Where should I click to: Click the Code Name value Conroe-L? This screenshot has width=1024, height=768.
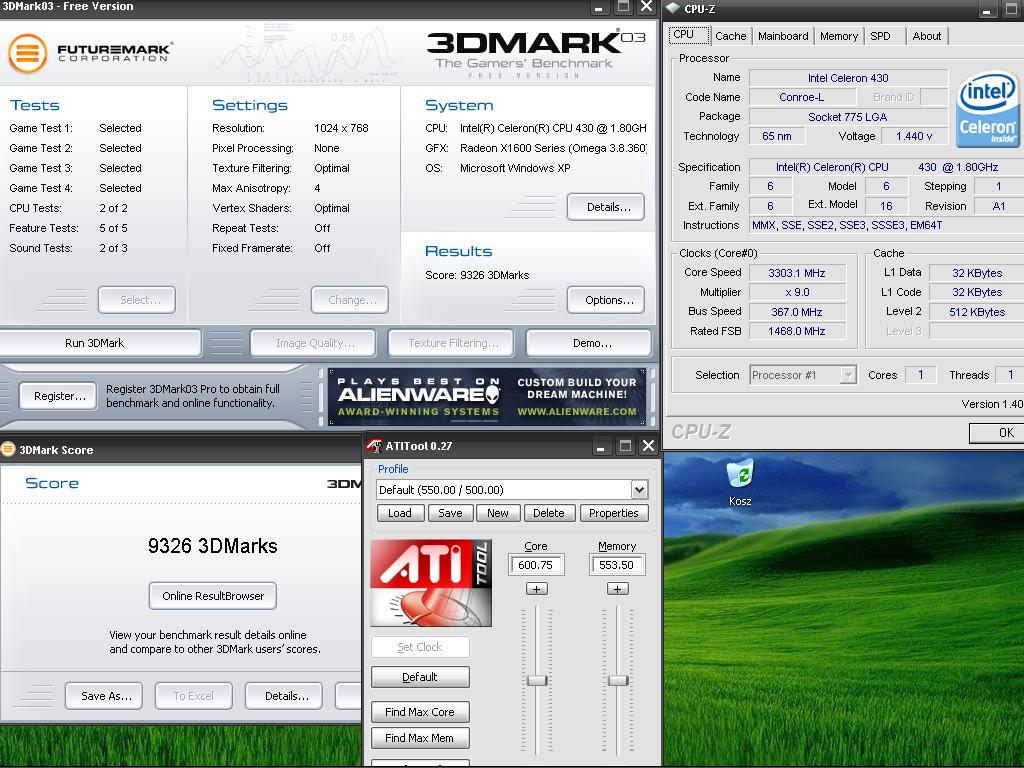tap(801, 97)
